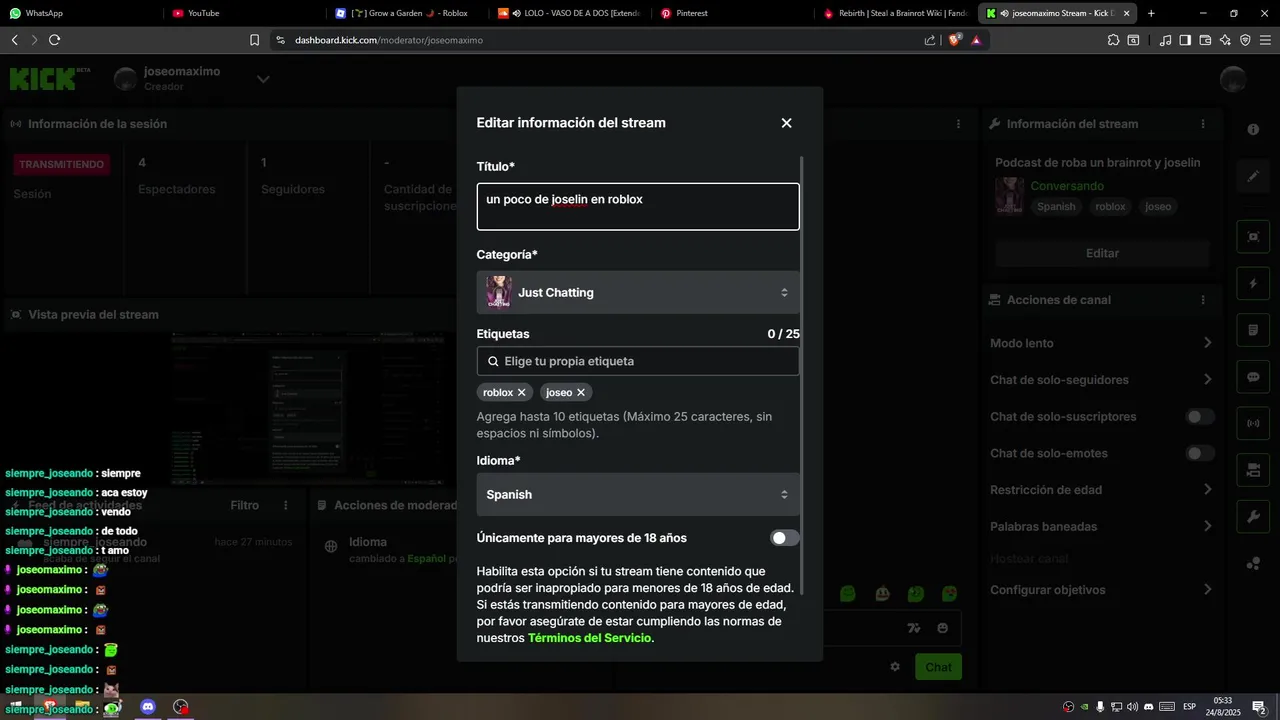Click the Editar button in stream info panel
This screenshot has width=1280, height=720.
click(x=1102, y=254)
